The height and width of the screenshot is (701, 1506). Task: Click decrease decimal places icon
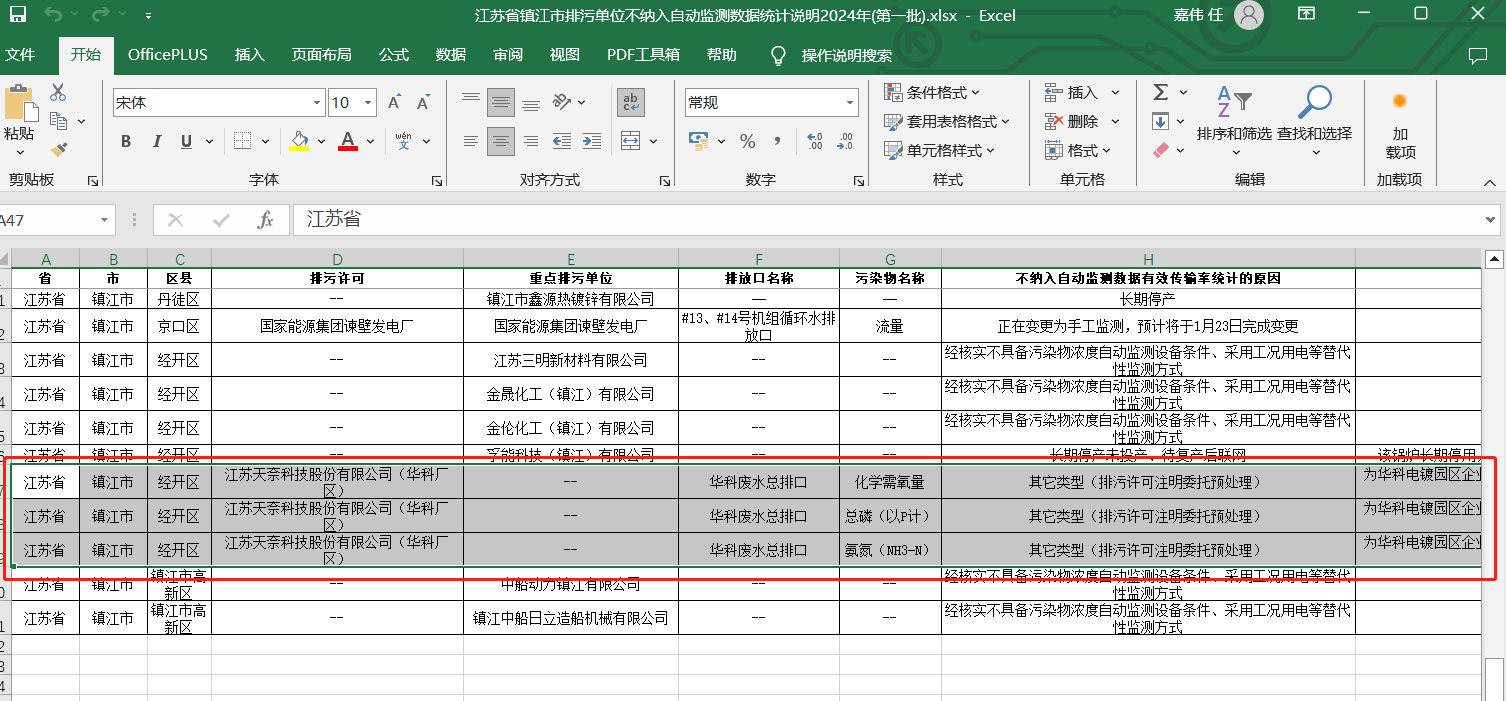coord(845,141)
